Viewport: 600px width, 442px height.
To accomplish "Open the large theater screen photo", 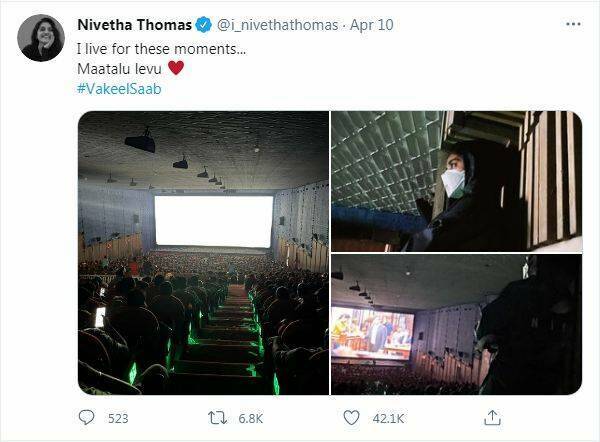I will point(203,253).
